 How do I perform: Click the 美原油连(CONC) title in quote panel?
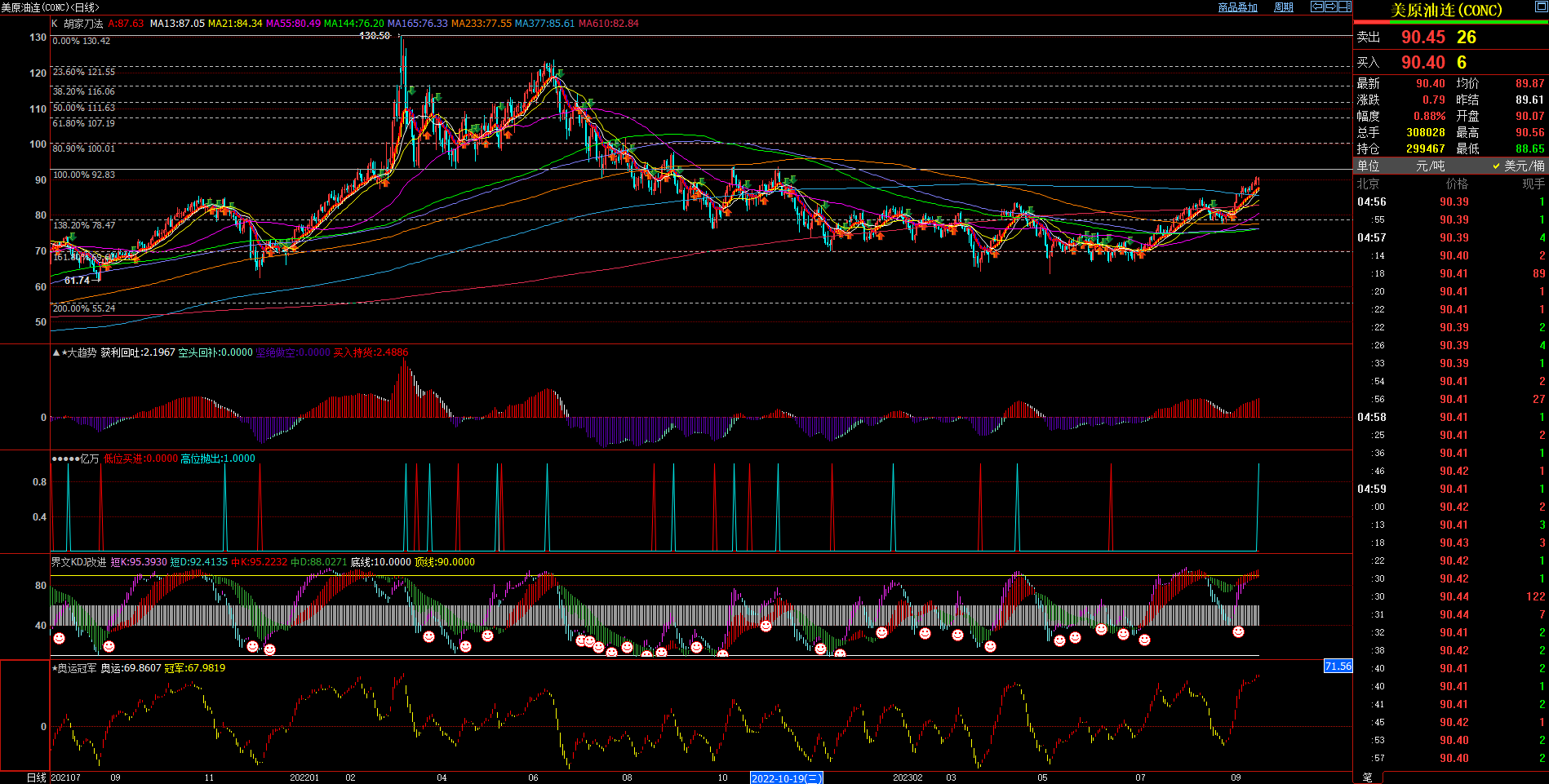1445,11
